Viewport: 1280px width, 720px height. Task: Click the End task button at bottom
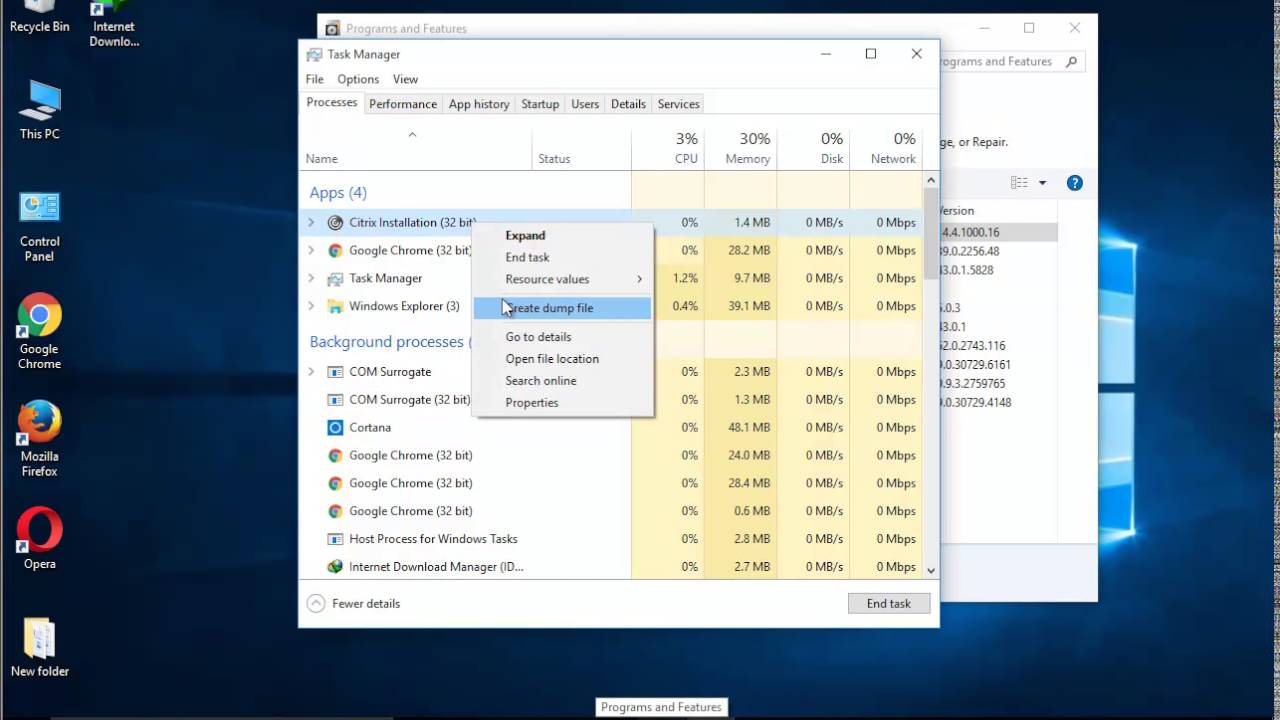[x=889, y=603]
